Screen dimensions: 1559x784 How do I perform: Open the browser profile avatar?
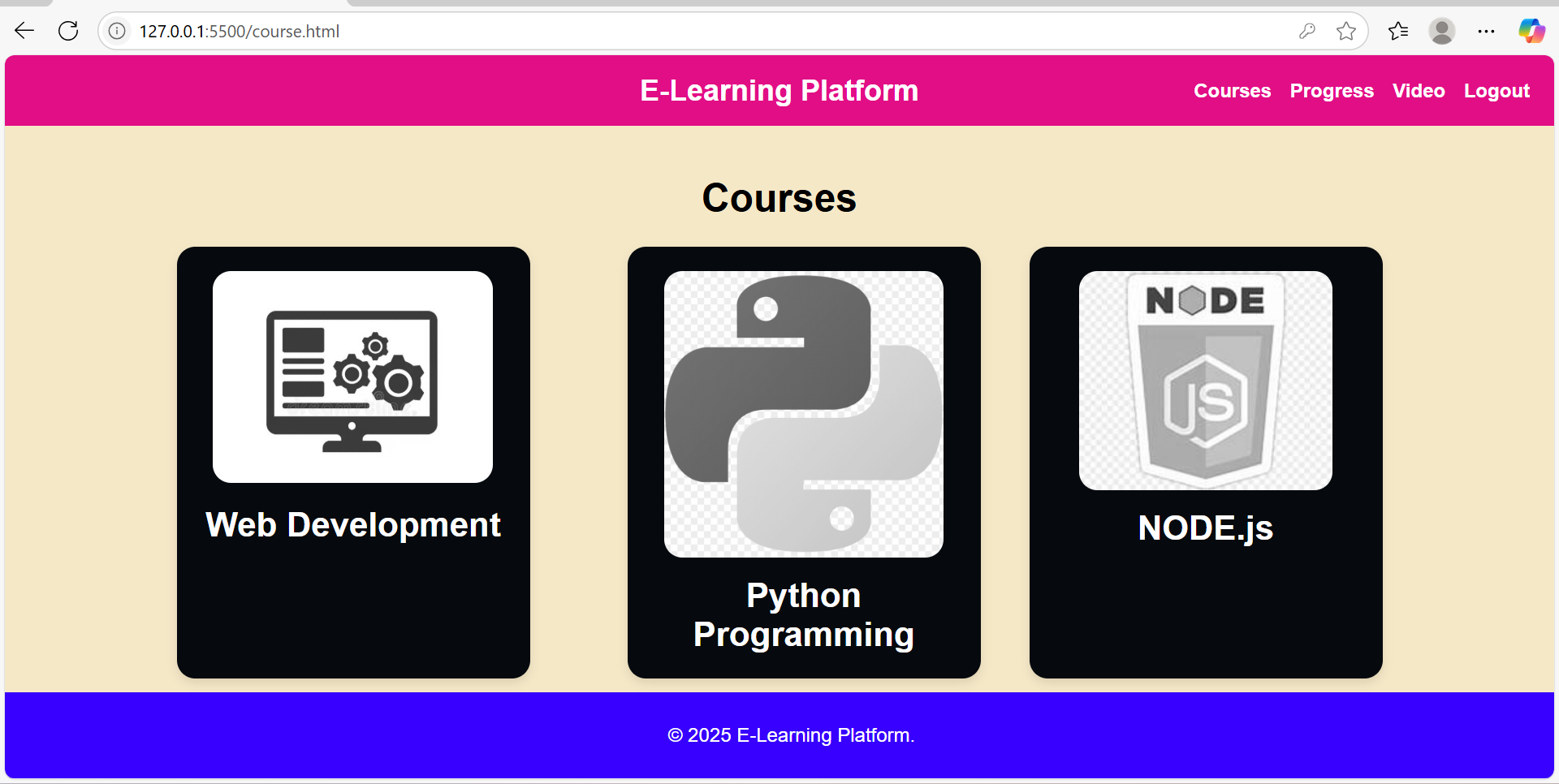pos(1442,31)
